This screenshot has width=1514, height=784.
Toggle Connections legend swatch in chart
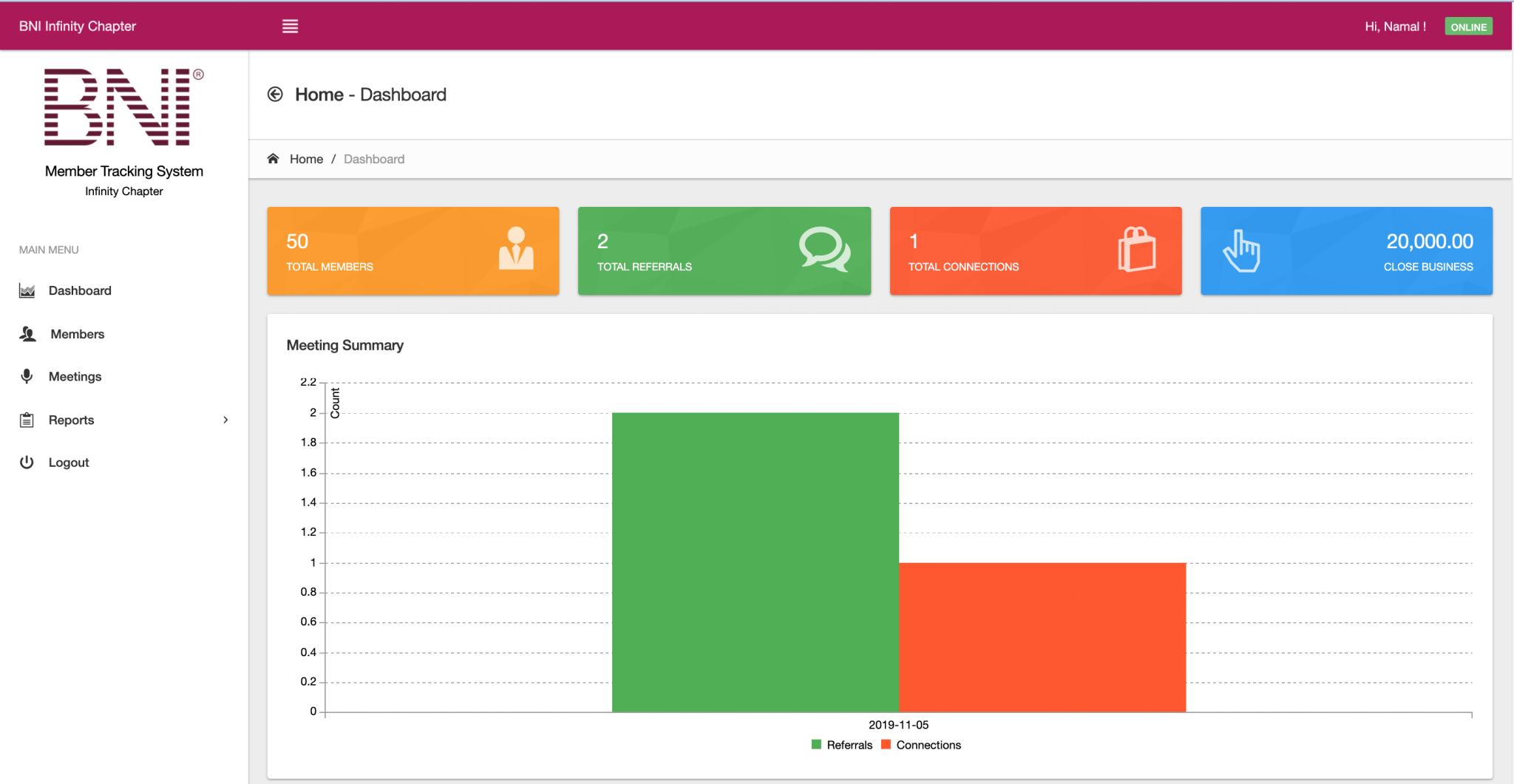(x=886, y=745)
